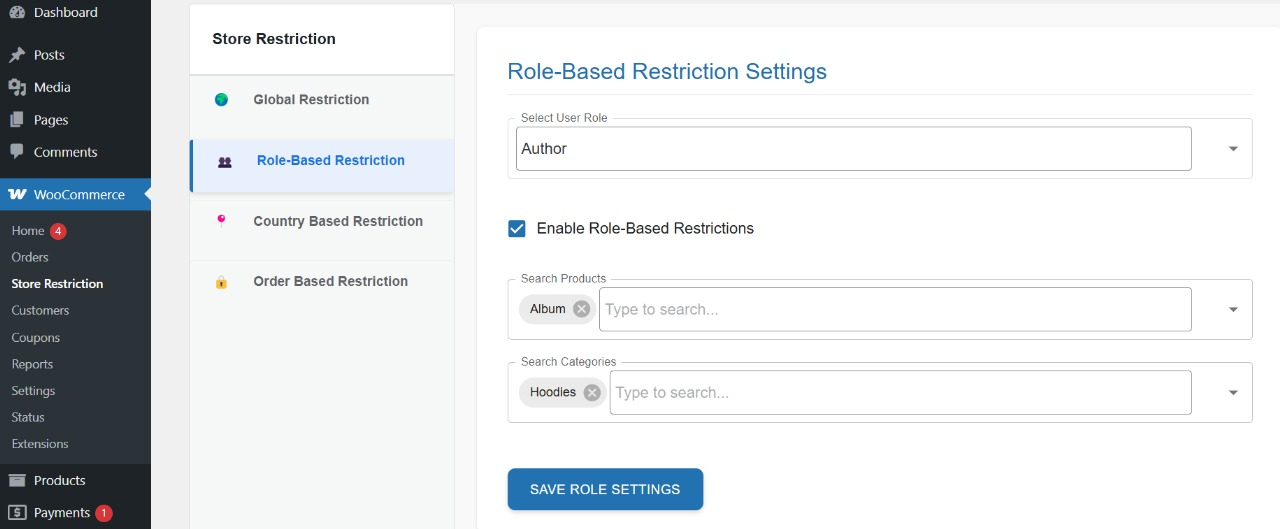1280x529 pixels.
Task: Click the Comments bubble icon
Action: (16, 152)
